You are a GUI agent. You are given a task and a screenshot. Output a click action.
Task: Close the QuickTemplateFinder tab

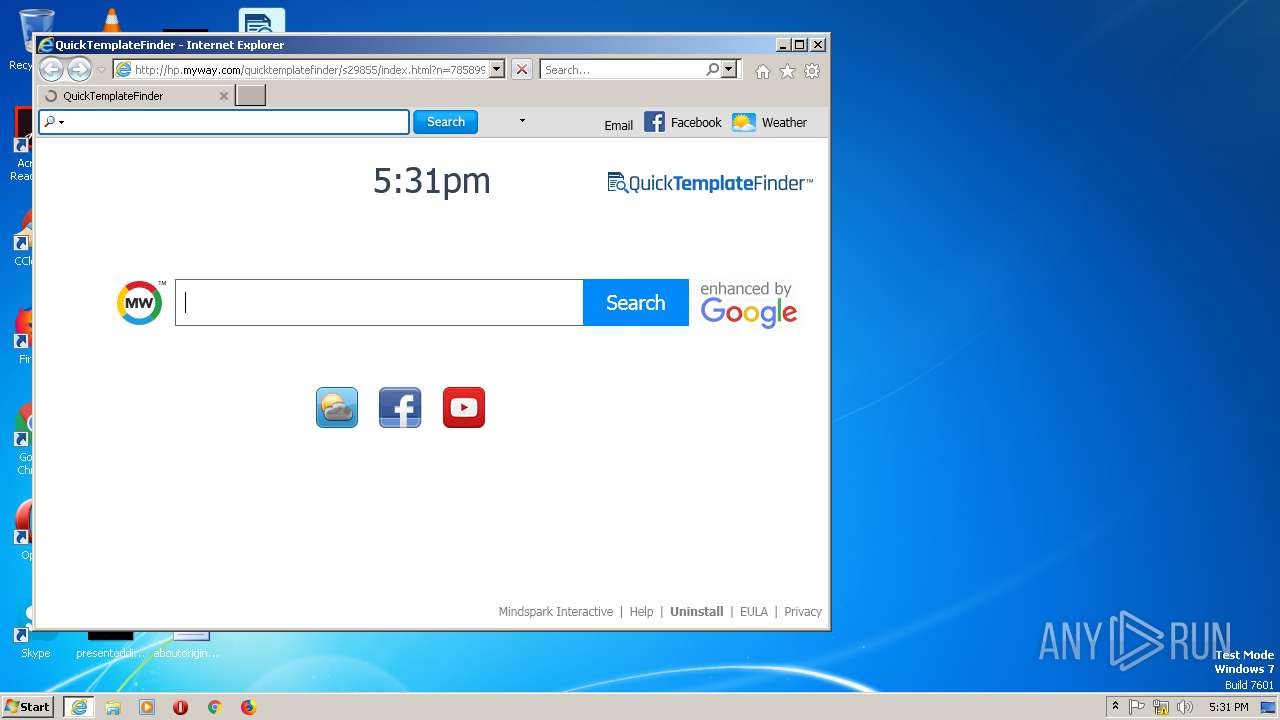224,96
